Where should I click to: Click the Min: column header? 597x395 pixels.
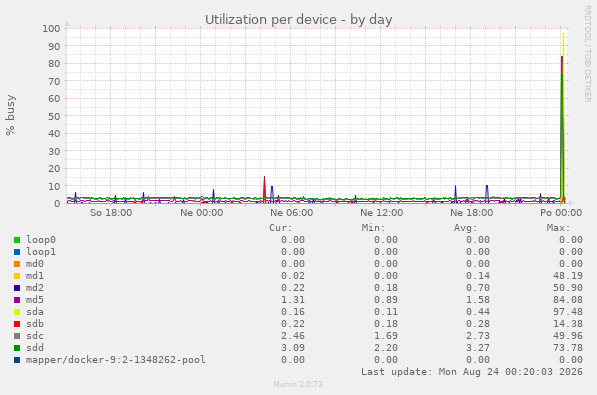coord(374,228)
